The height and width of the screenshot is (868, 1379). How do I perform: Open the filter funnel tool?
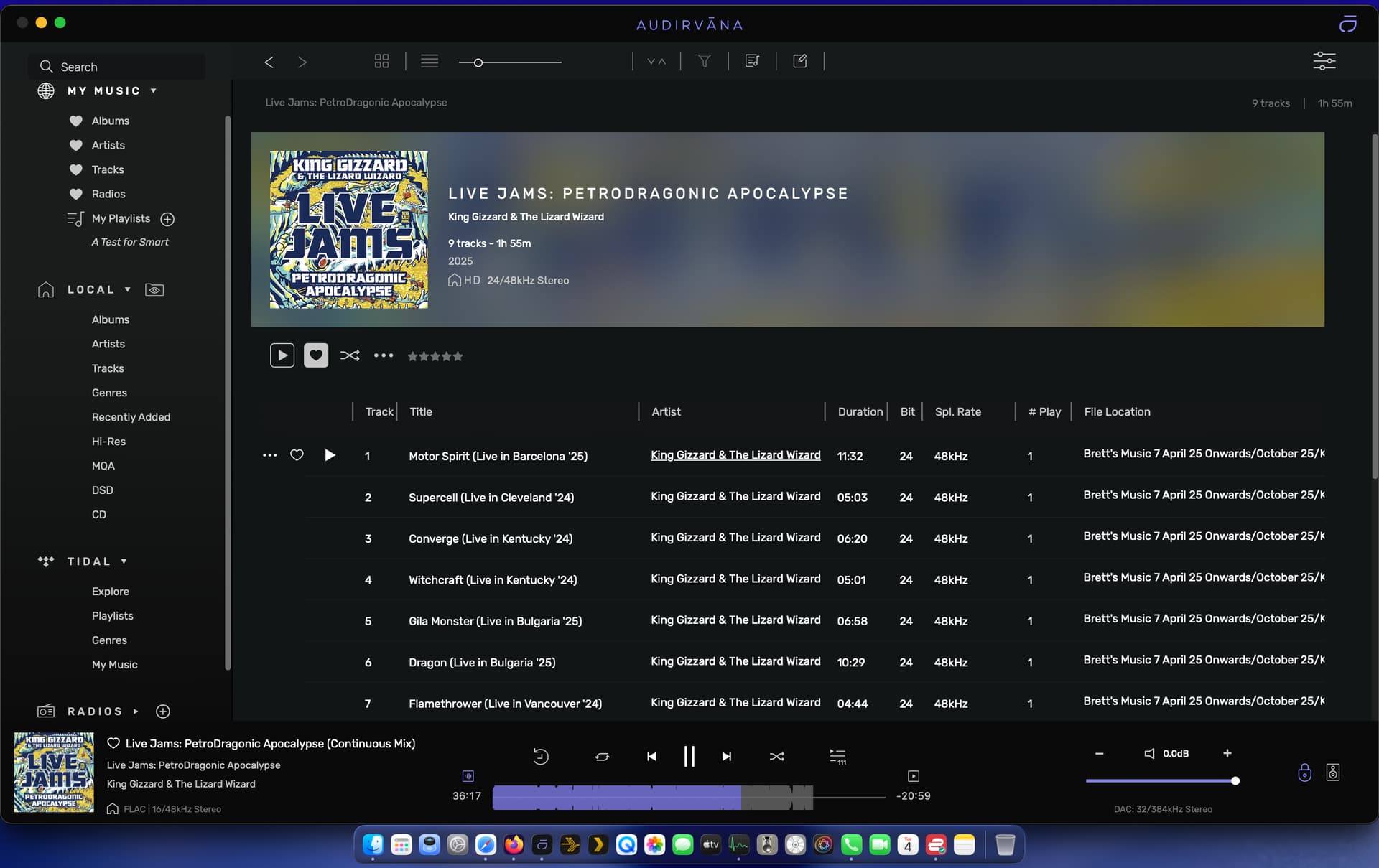704,61
